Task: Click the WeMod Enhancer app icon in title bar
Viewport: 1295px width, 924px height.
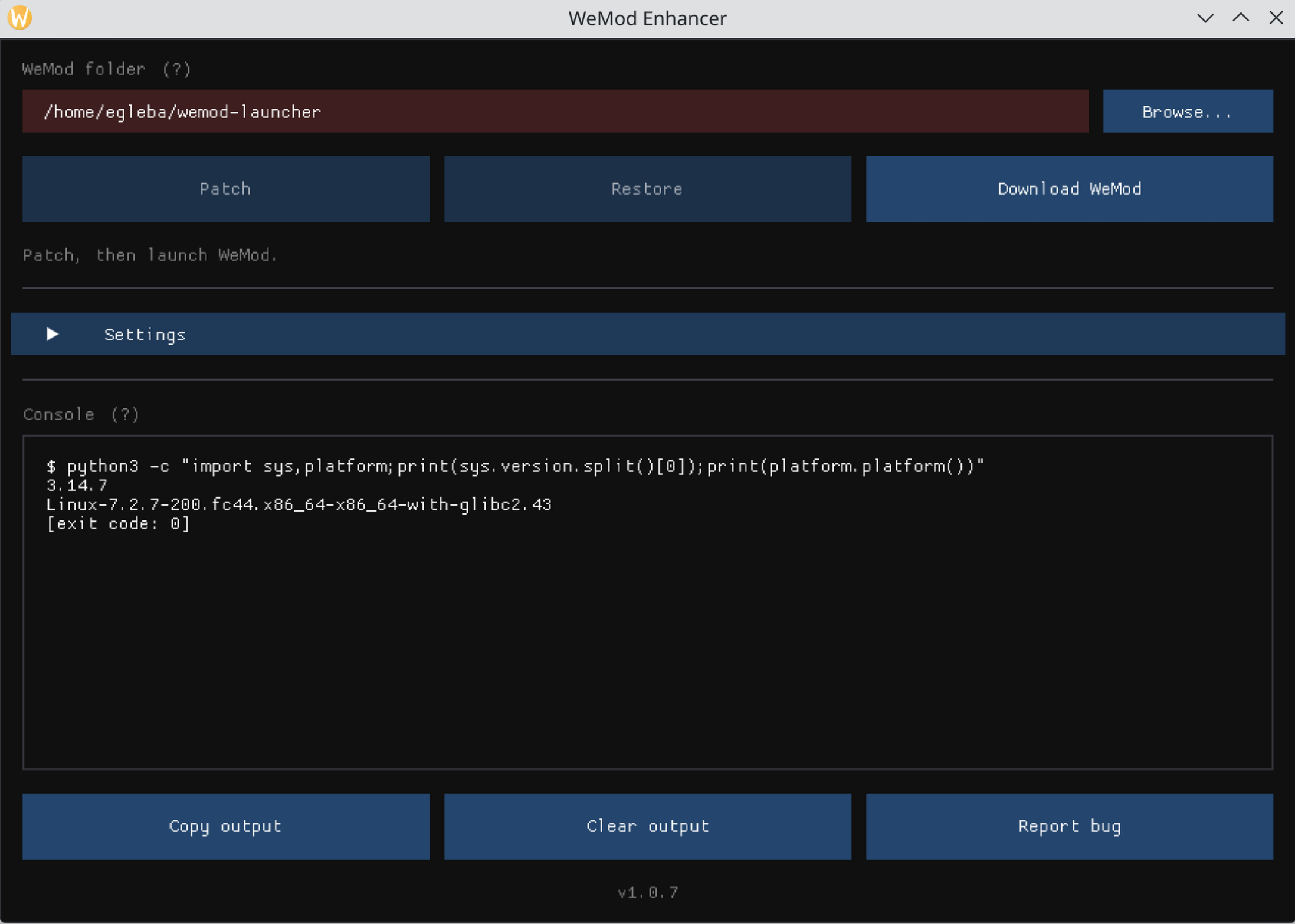Action: [19, 18]
